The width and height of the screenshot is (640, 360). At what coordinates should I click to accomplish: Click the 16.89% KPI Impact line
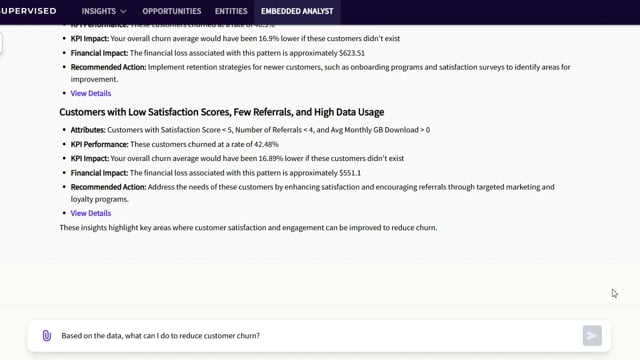point(237,158)
